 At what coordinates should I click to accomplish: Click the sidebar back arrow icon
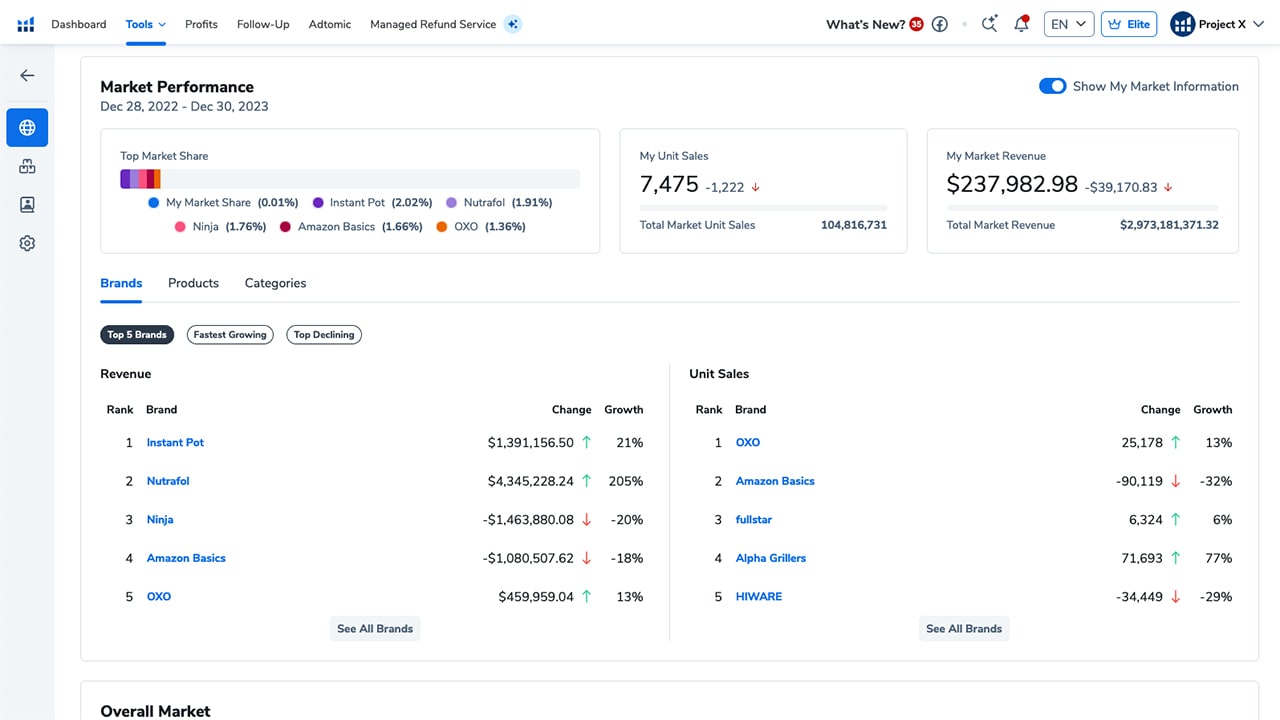click(27, 75)
